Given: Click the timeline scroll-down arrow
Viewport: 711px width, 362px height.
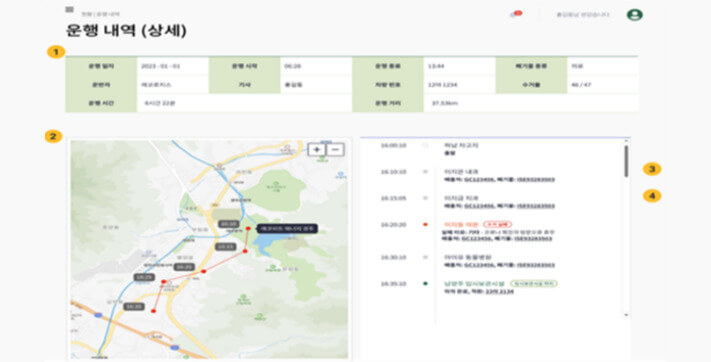Looking at the screenshot, I should click(x=627, y=315).
